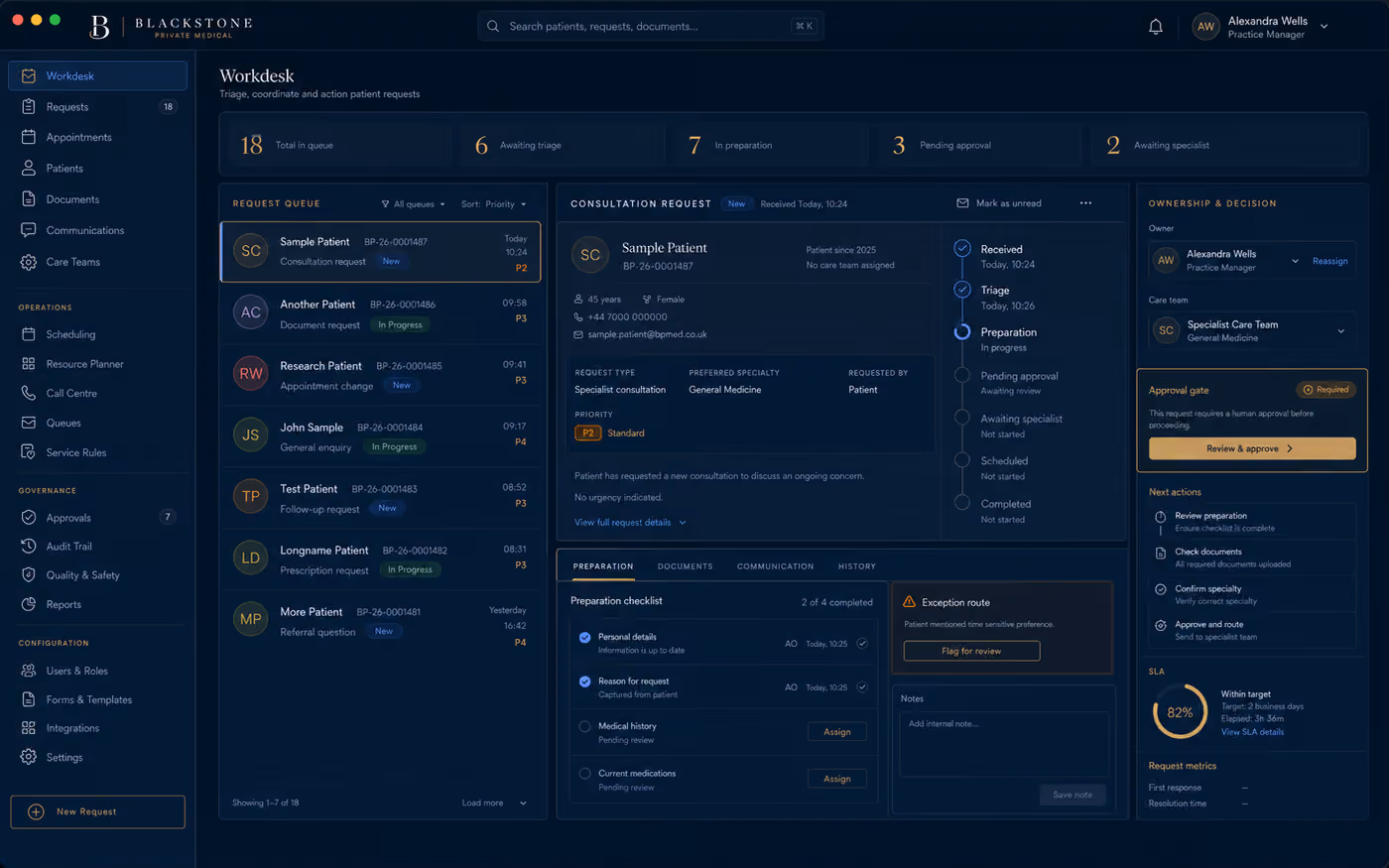Open the All queues filter dropdown
This screenshot has width=1389, height=868.
coord(414,204)
